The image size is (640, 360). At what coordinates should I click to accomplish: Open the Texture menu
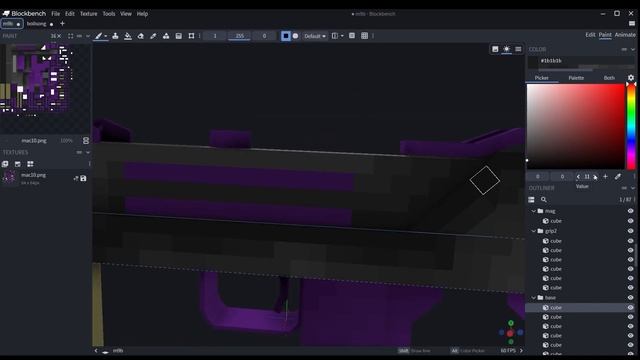[89, 13]
